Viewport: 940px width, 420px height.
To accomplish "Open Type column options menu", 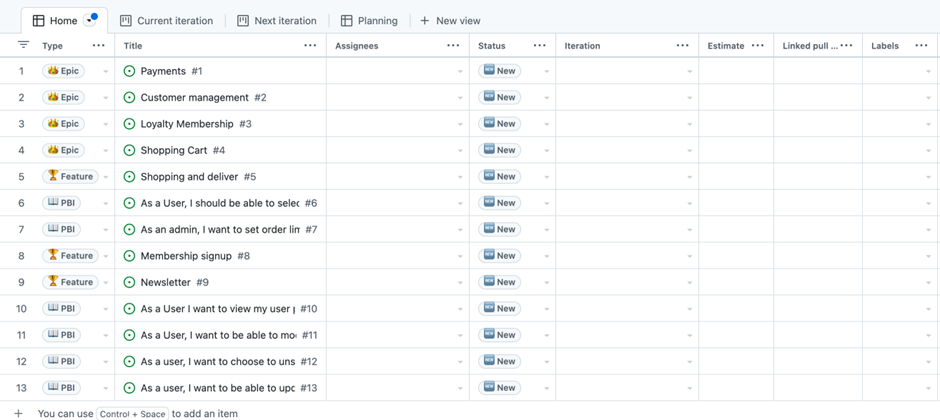I will (x=98, y=46).
